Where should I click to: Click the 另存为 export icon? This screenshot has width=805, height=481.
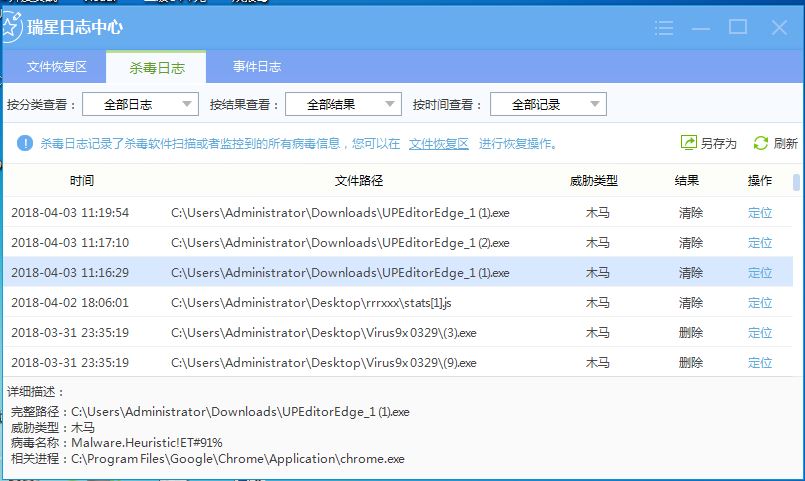tap(688, 142)
